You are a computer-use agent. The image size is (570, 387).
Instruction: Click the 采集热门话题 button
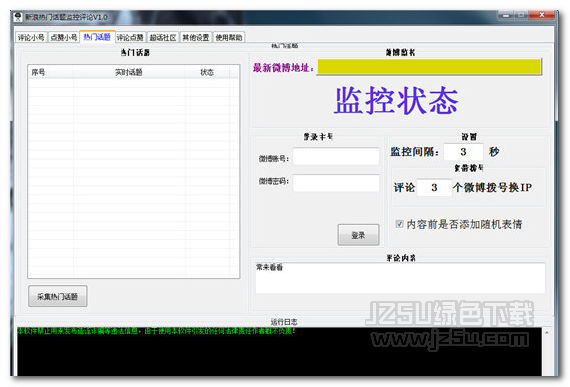[x=57, y=296]
